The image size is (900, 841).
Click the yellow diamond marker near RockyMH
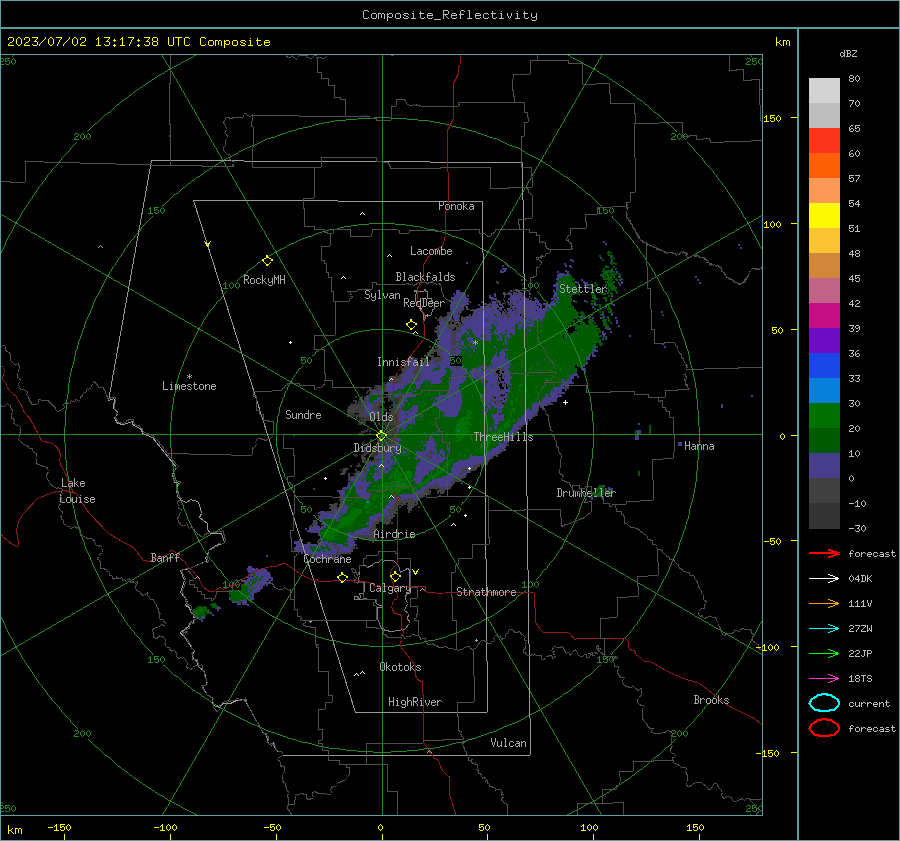267,261
